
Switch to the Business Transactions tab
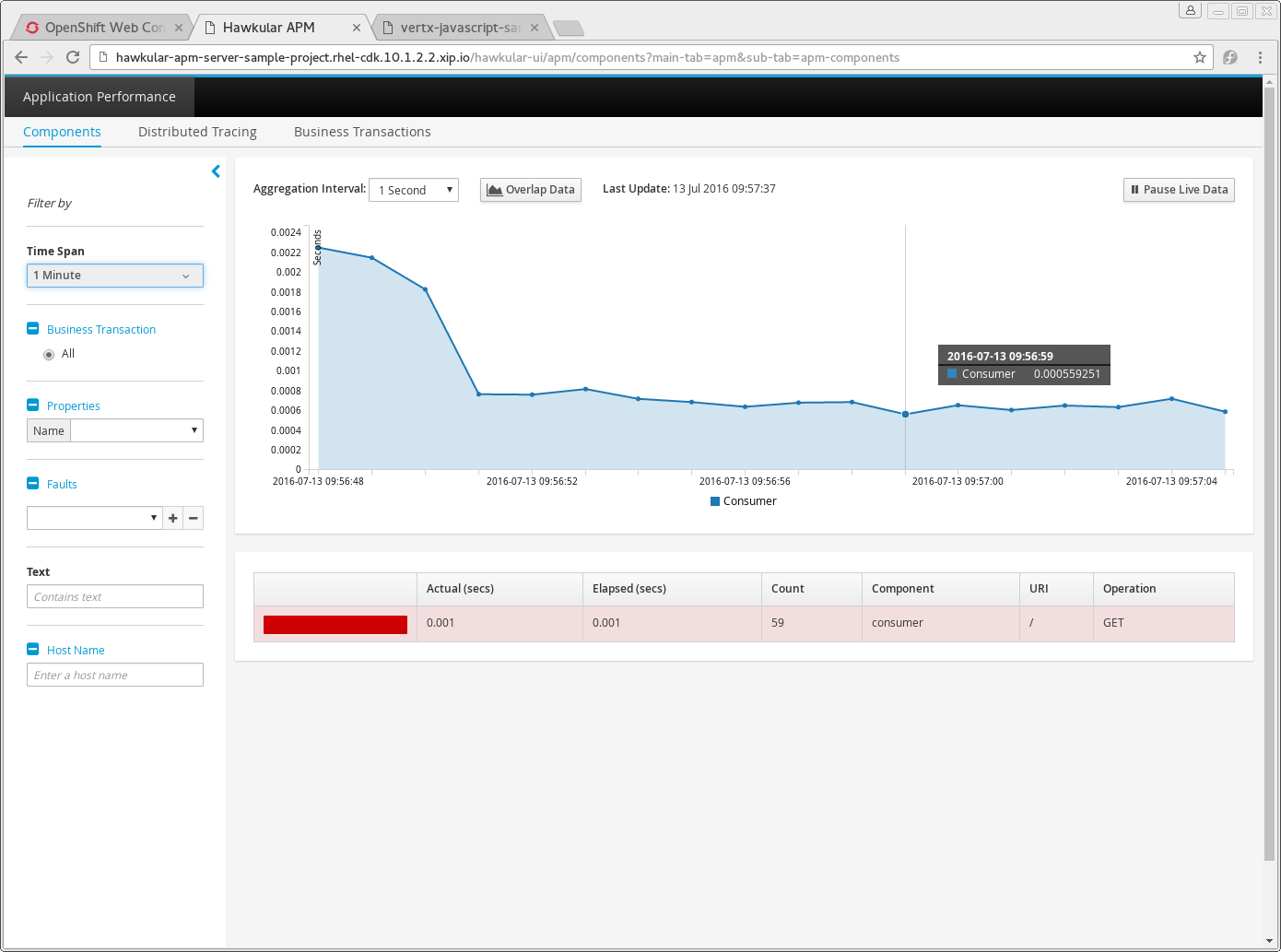[362, 132]
